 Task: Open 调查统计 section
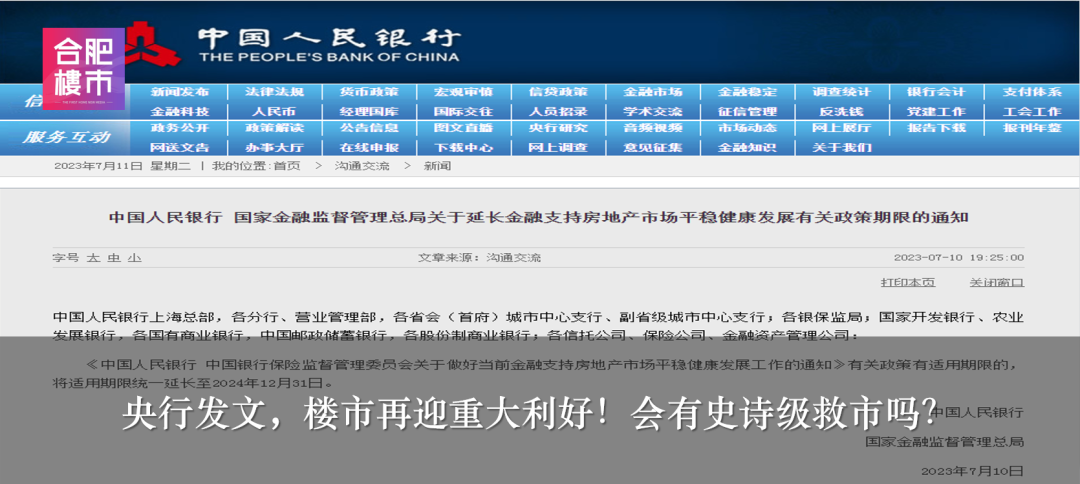(x=841, y=92)
